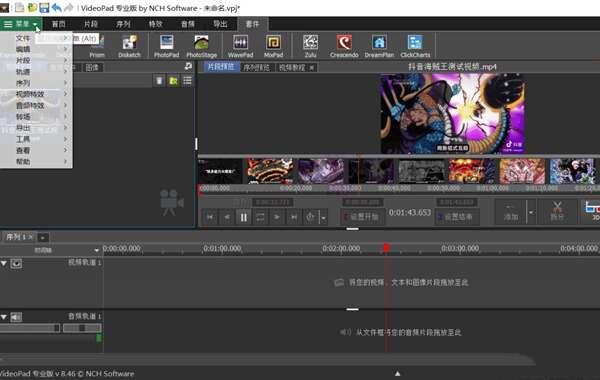Launch the PhotoStage suite icon

(201, 46)
